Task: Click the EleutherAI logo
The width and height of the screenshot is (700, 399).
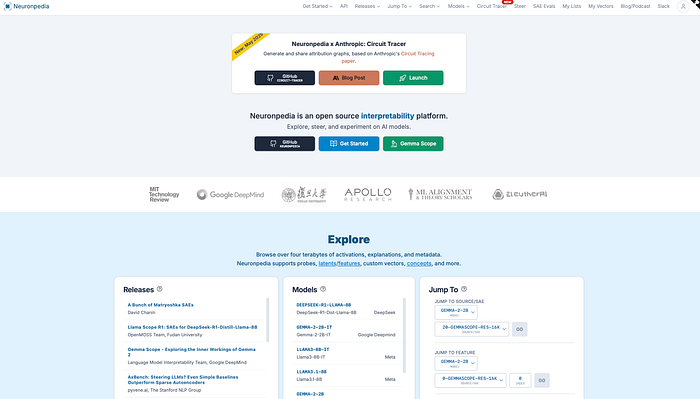Action: tap(520, 194)
